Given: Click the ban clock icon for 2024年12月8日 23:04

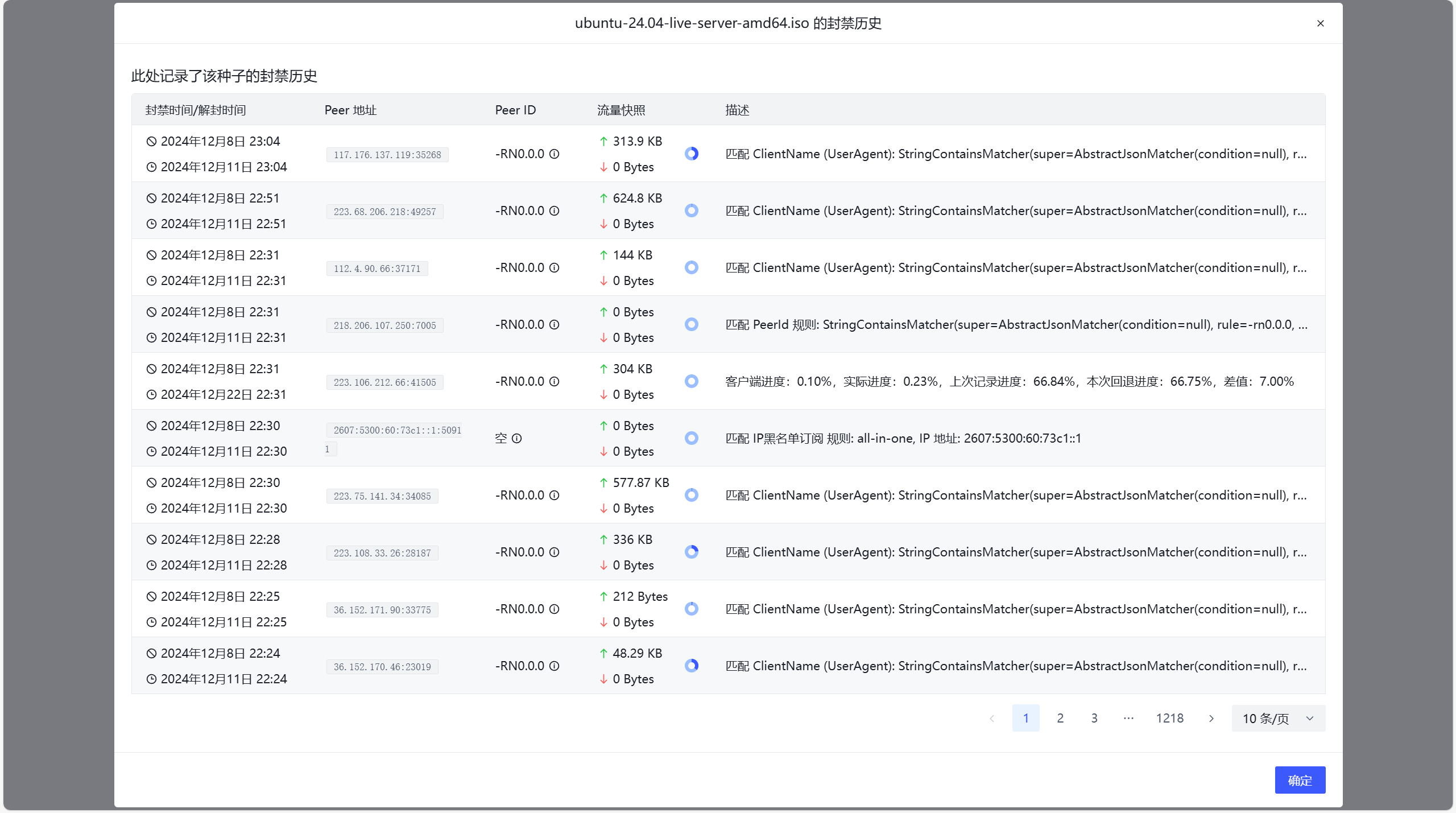Looking at the screenshot, I should coord(151,141).
